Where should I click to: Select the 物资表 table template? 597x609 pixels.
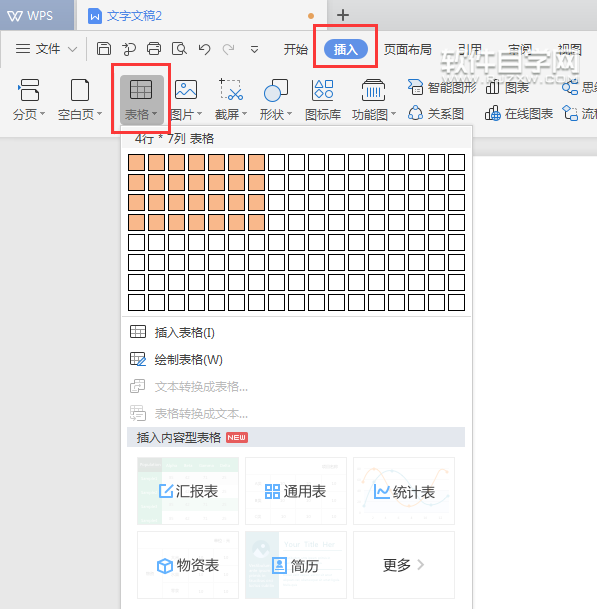(x=188, y=565)
